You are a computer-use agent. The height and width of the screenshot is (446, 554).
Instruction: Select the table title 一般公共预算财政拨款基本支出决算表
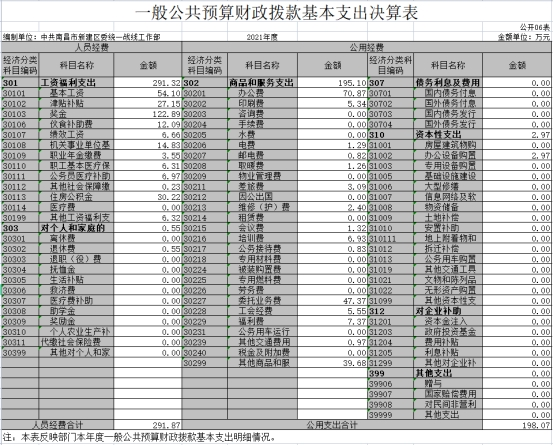276,13
